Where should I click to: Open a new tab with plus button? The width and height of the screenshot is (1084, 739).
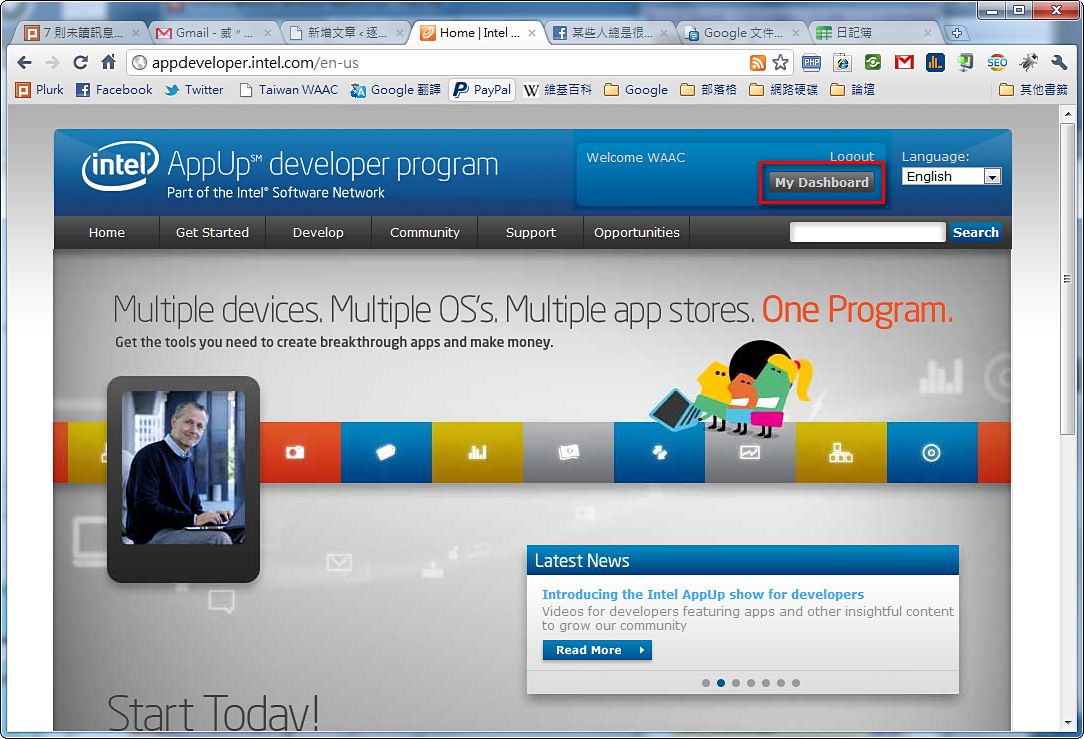(x=957, y=32)
